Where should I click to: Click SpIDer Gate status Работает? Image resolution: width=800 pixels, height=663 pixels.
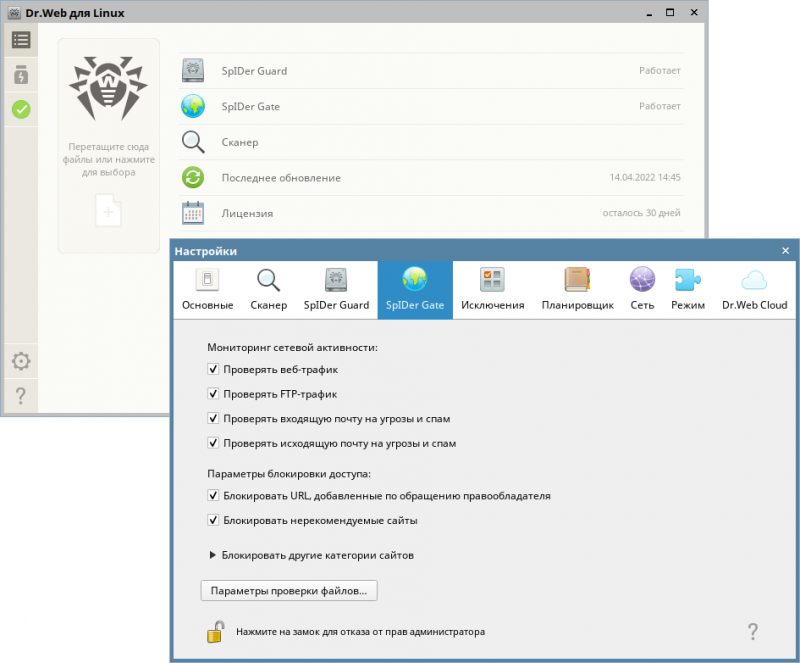point(660,106)
